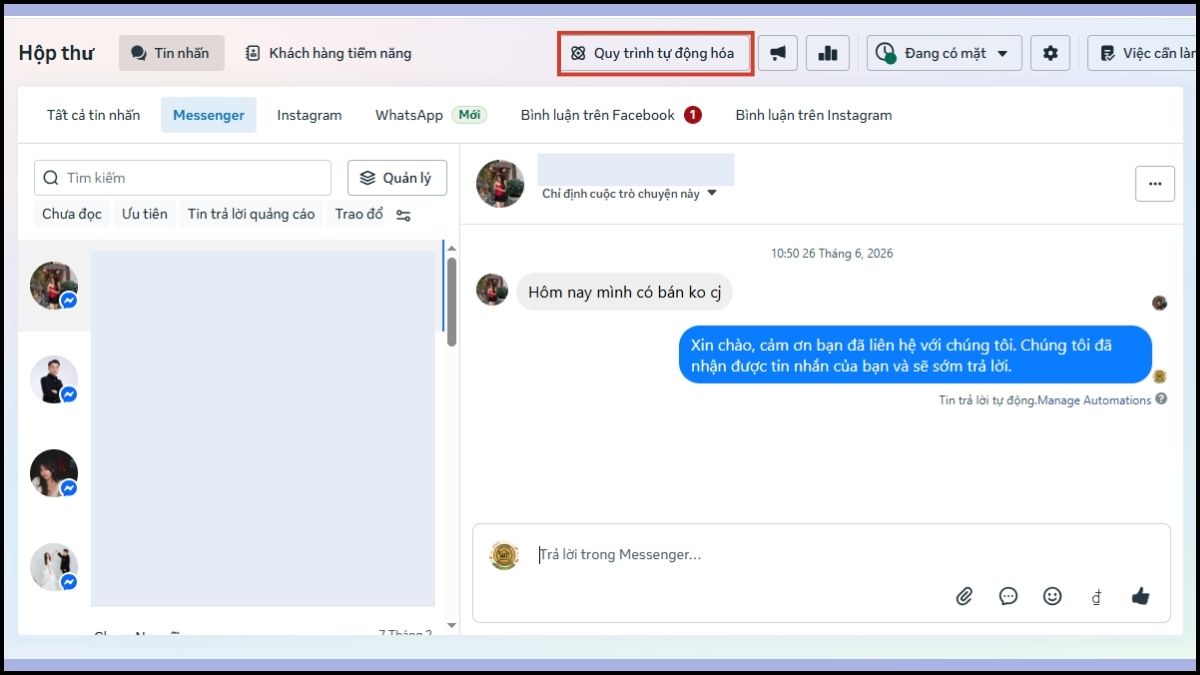Viewport: 1200px width, 675px height.
Task: Click the paperclip attach file icon
Action: [964, 596]
